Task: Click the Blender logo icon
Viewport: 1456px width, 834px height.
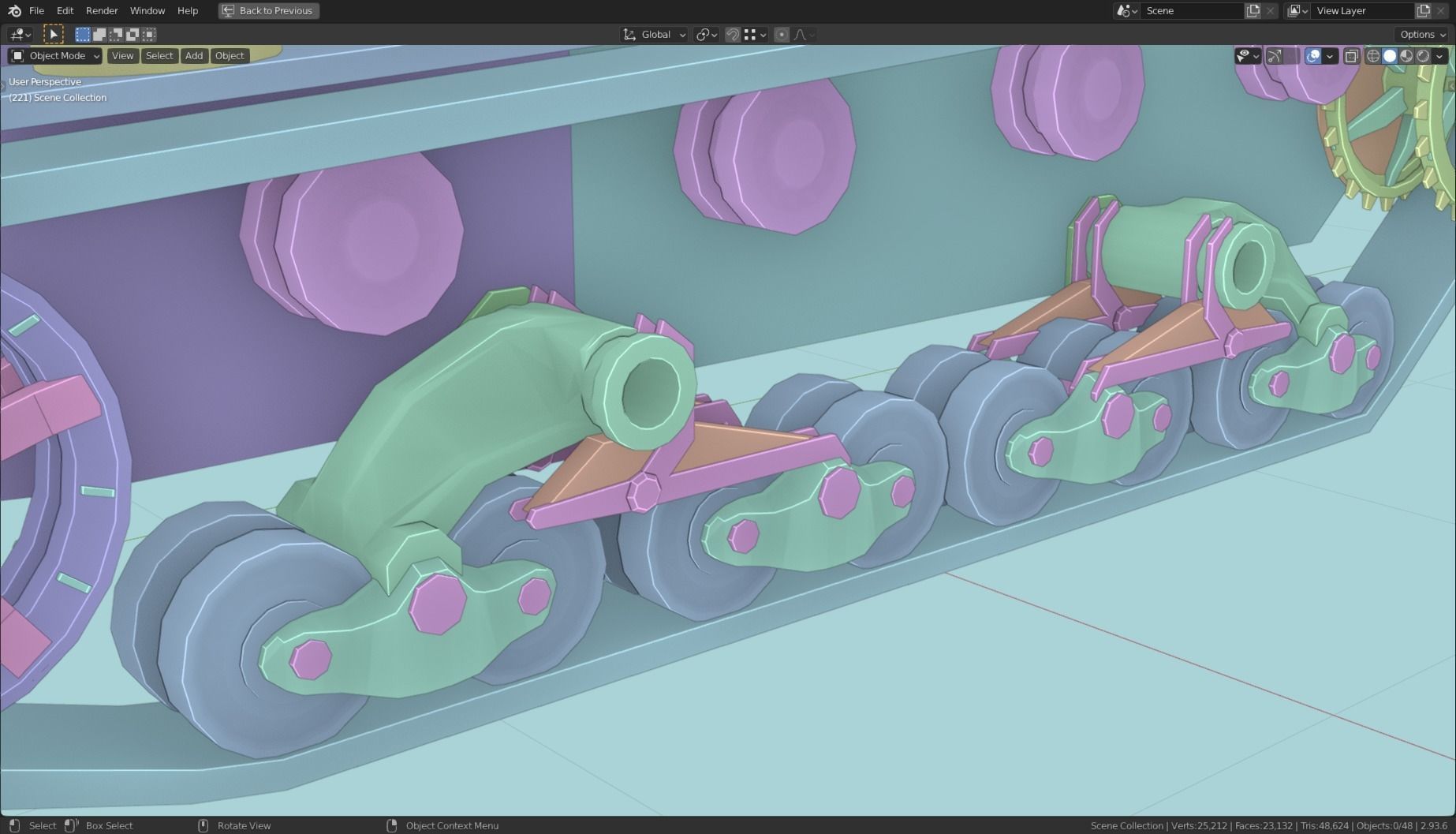Action: [x=14, y=10]
